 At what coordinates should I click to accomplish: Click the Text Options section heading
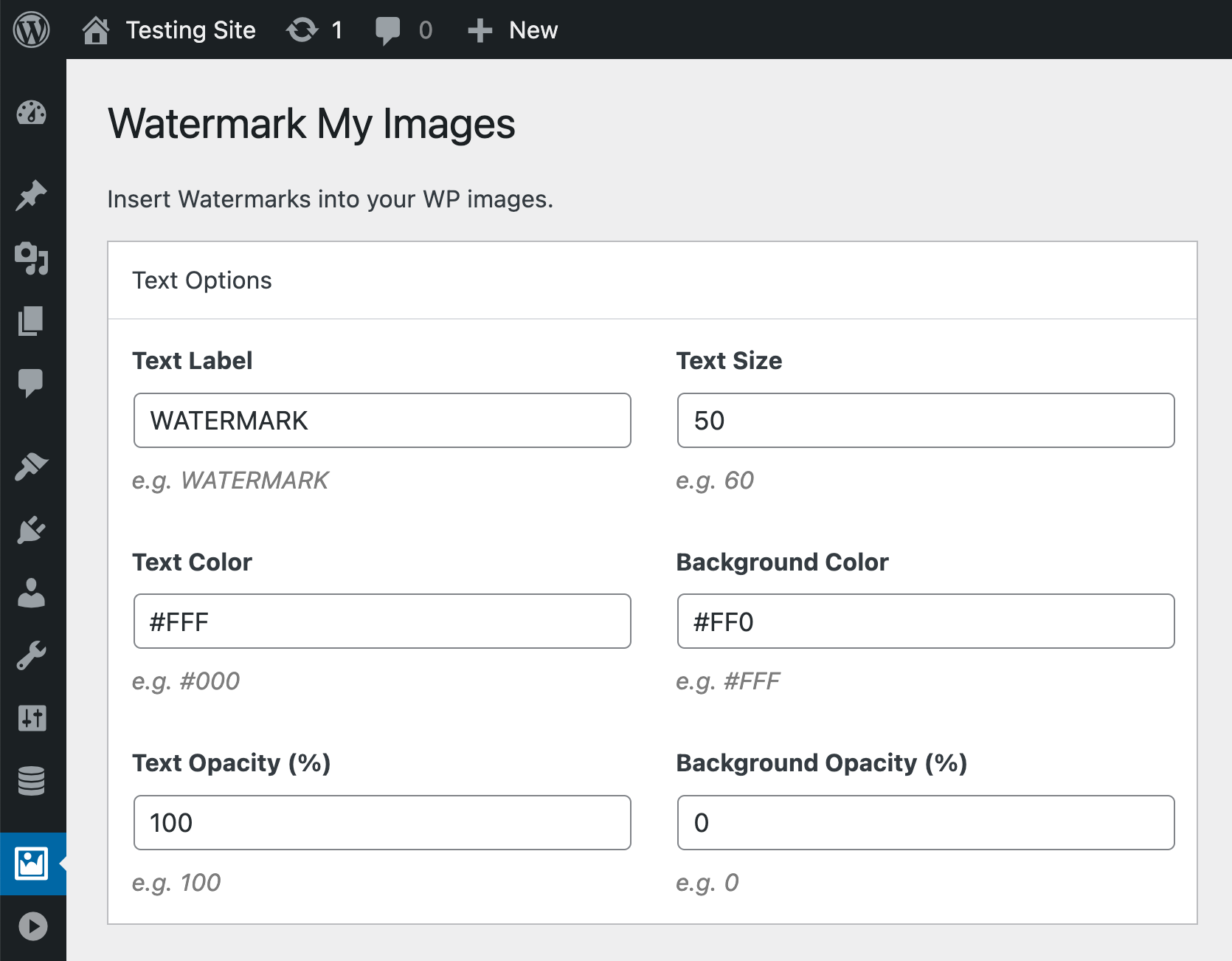pos(202,280)
